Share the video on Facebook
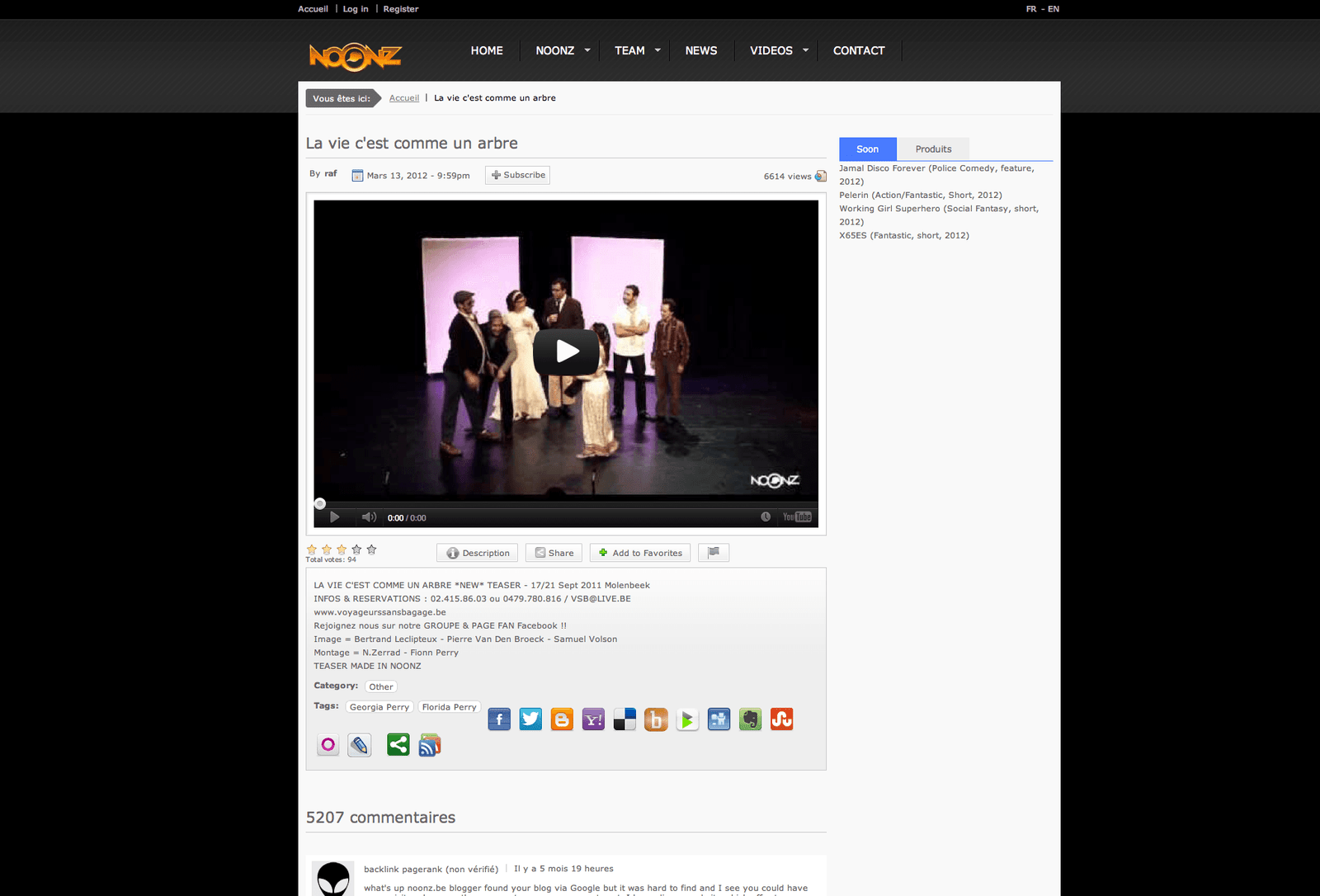Screen dimensions: 1320x896 tap(499, 719)
